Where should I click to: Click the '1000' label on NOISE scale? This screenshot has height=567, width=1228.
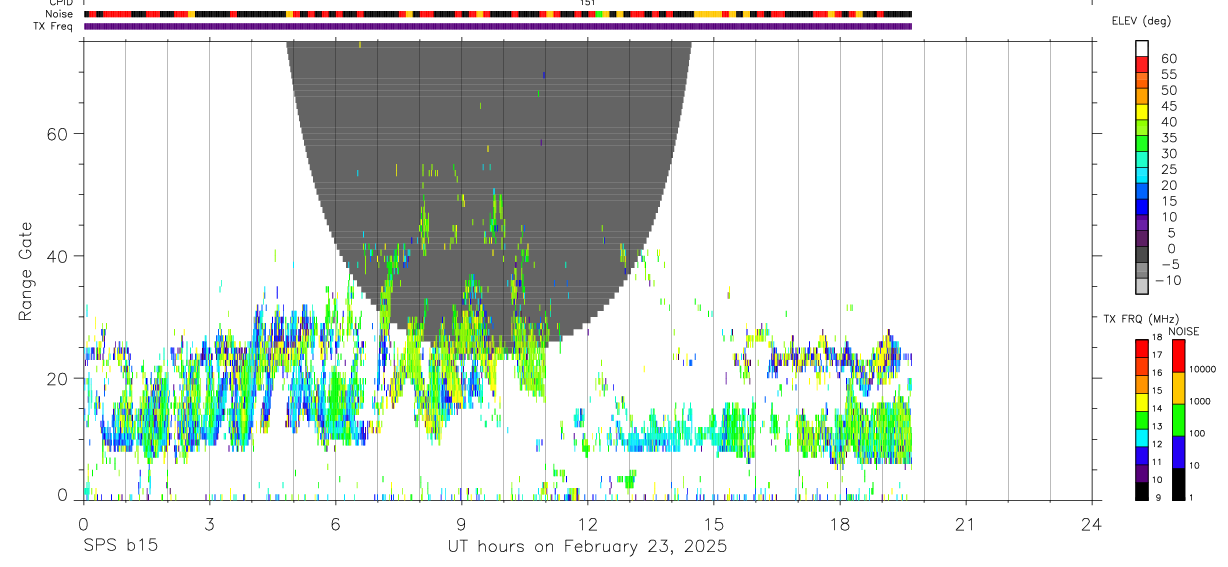[x=1200, y=401]
